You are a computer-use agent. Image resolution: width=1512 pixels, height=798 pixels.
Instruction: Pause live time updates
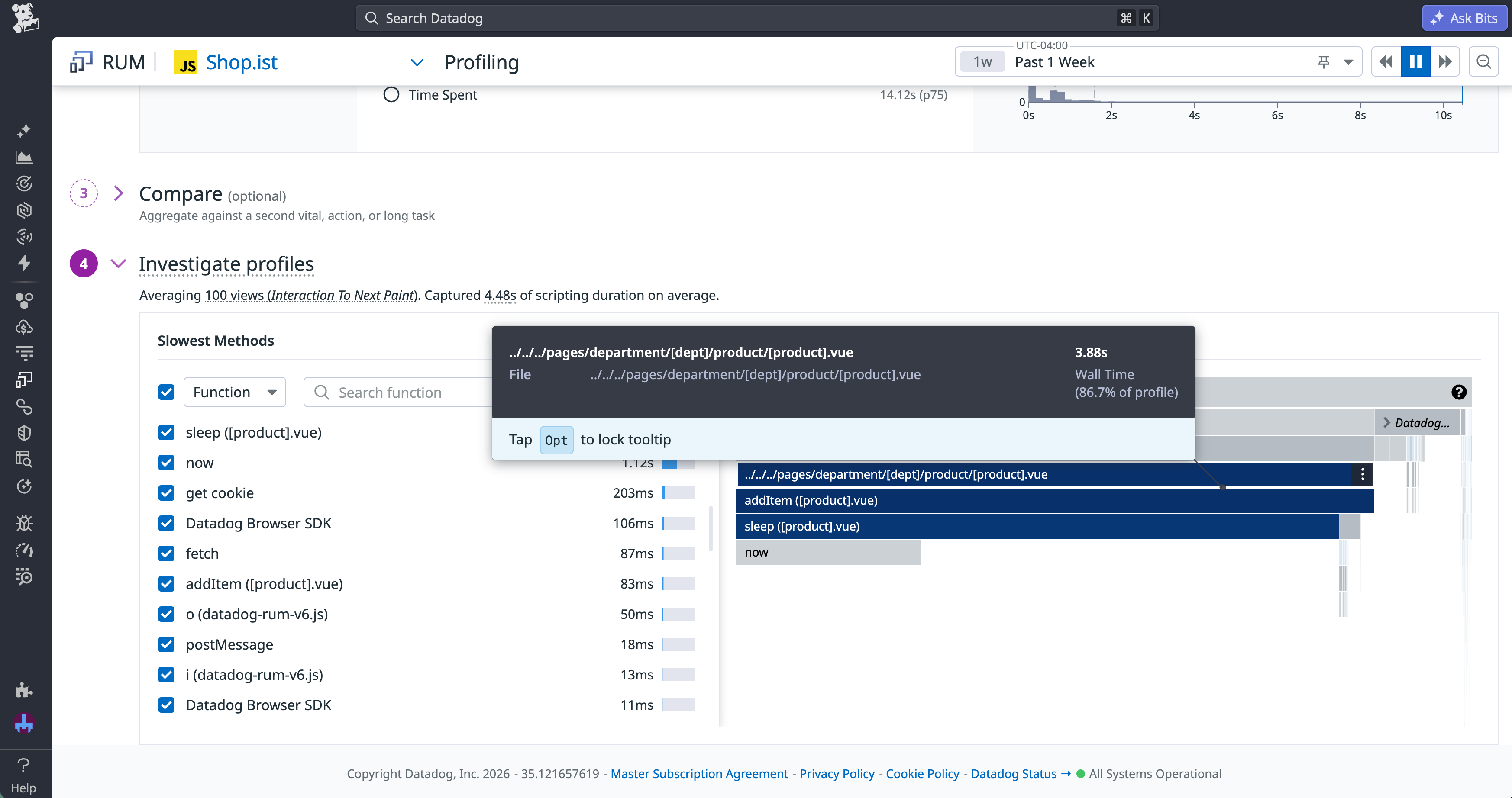coord(1416,61)
